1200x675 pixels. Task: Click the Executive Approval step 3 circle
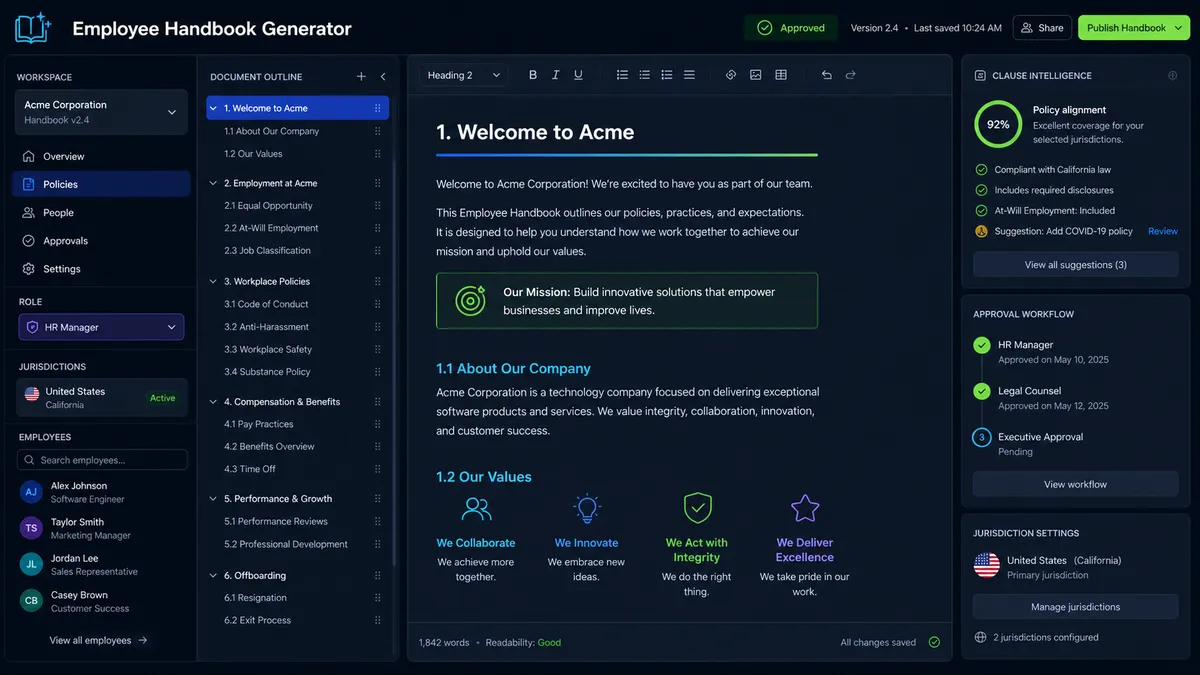982,437
